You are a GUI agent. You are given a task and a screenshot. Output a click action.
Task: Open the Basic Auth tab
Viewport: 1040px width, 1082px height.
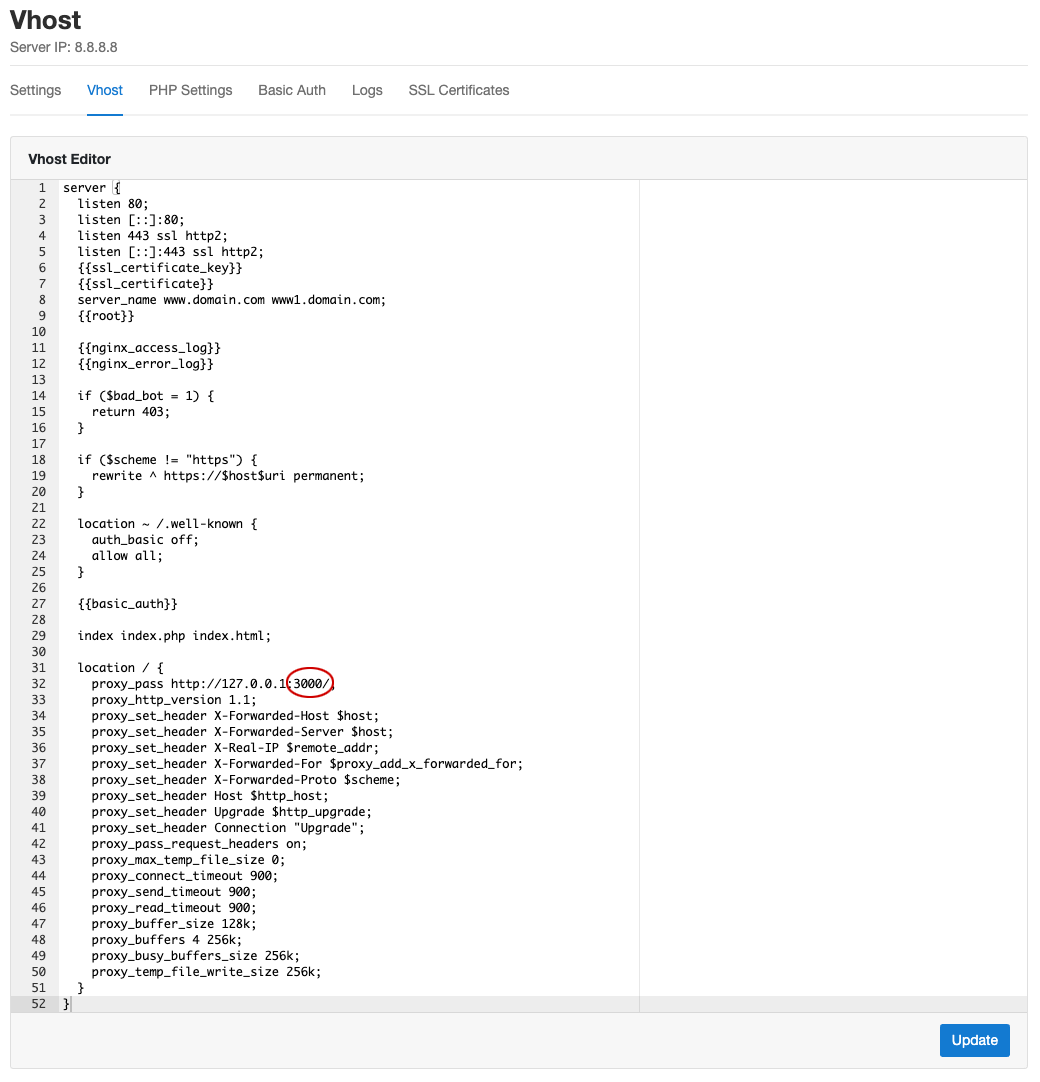(292, 90)
